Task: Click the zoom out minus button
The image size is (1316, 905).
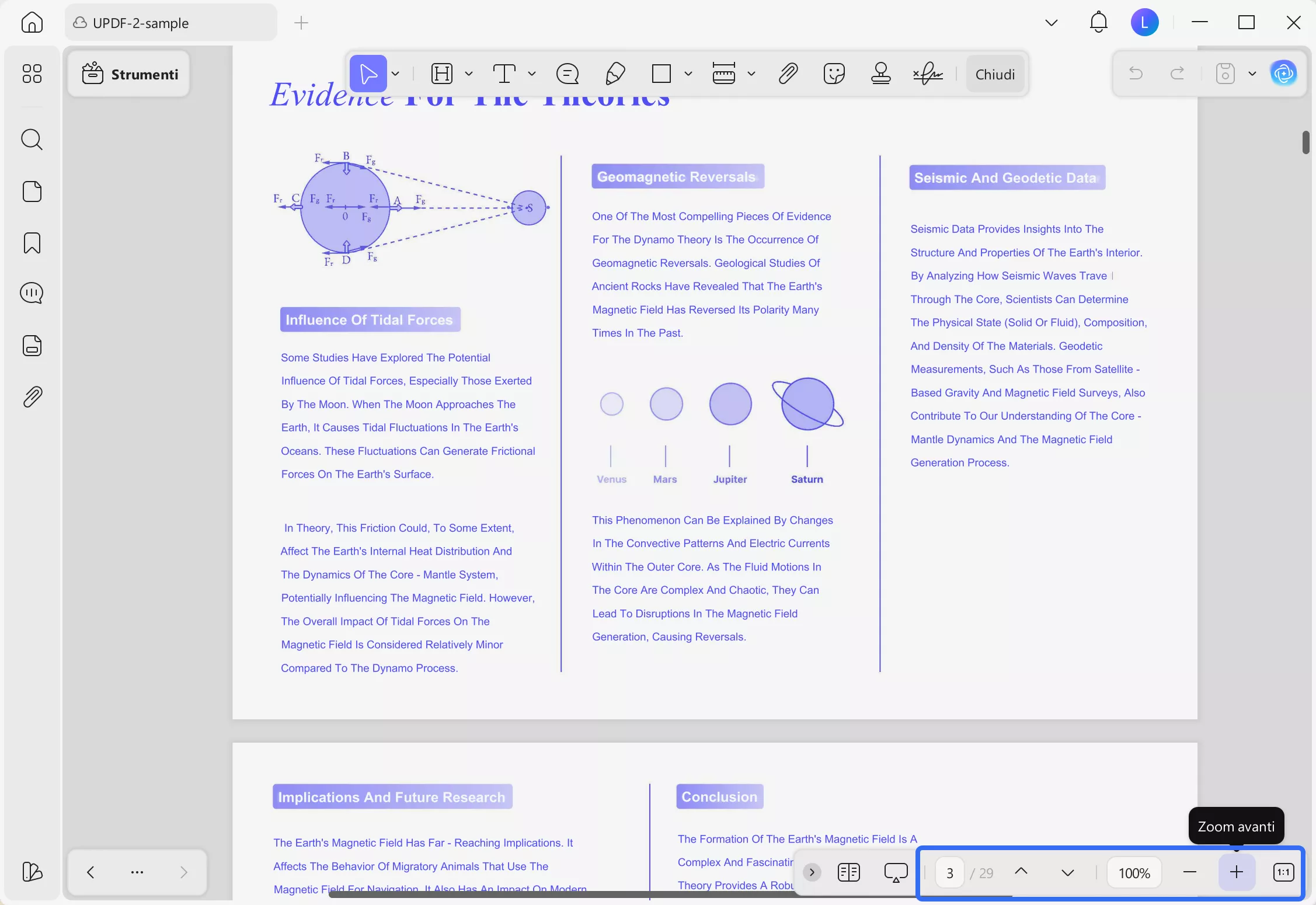Action: click(x=1189, y=872)
